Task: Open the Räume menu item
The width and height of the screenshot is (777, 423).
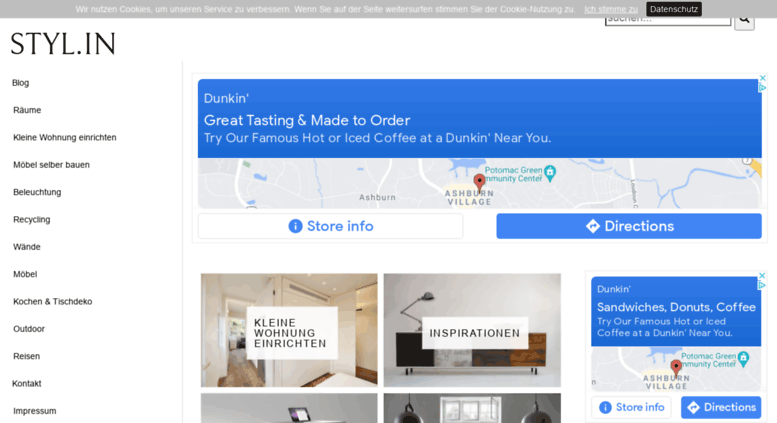Action: tap(27, 110)
